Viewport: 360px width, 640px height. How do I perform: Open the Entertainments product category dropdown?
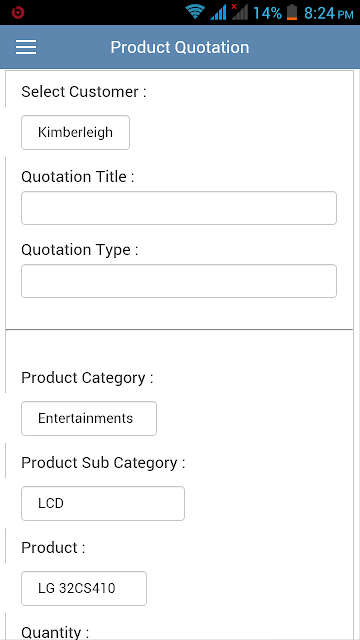89,418
